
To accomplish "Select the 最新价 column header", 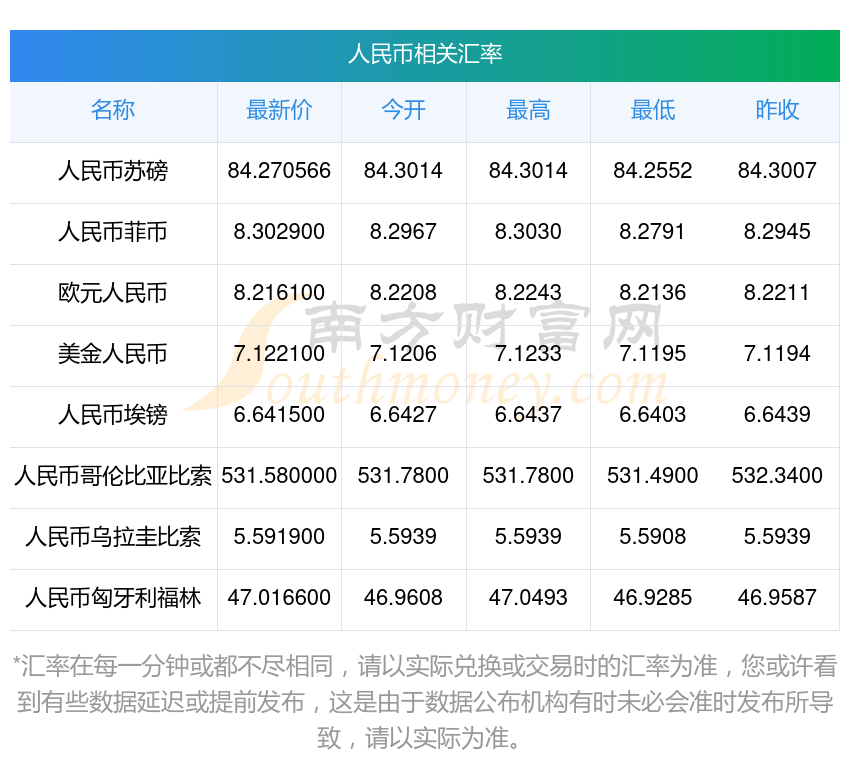I will [279, 111].
